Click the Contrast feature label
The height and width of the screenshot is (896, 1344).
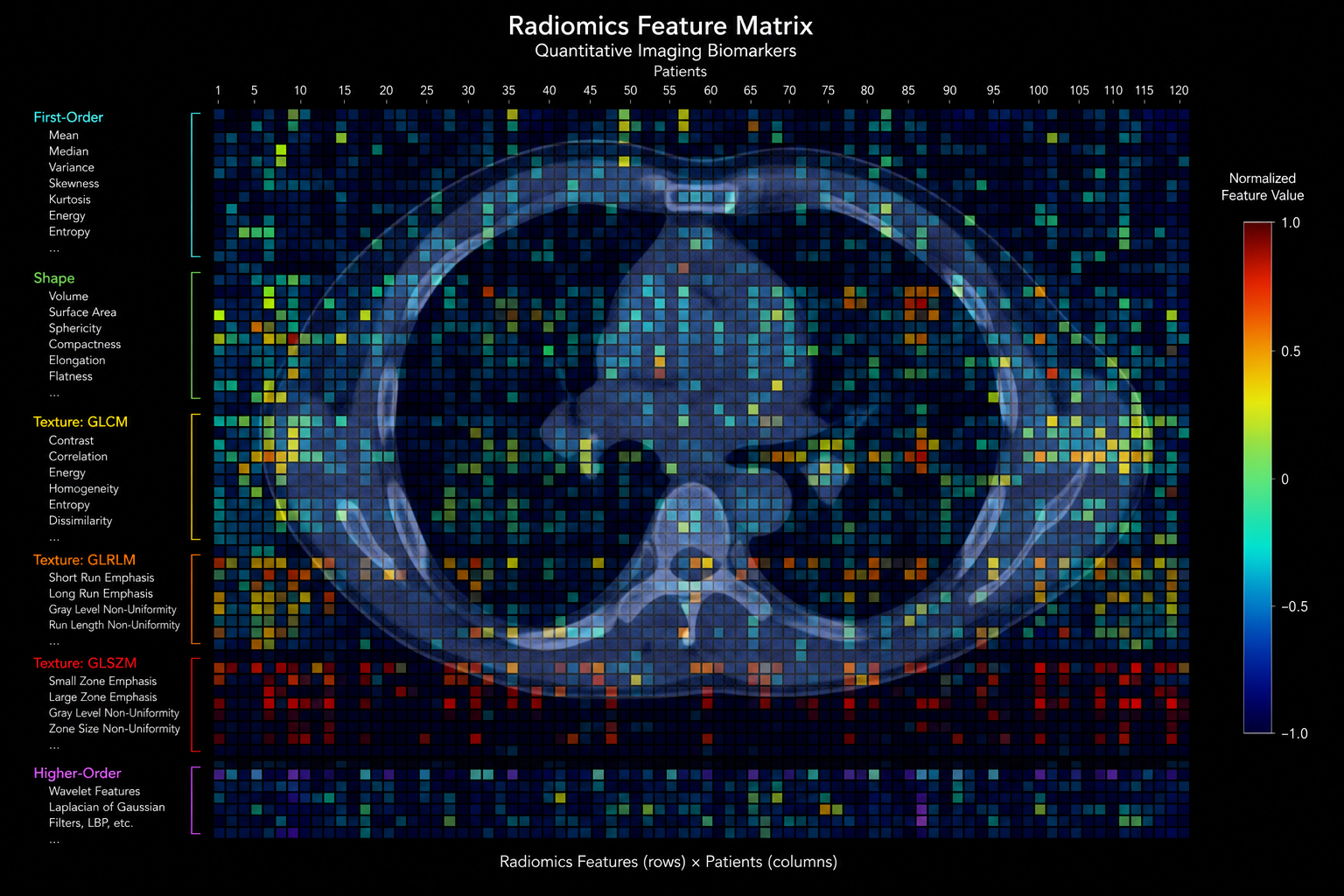point(71,441)
